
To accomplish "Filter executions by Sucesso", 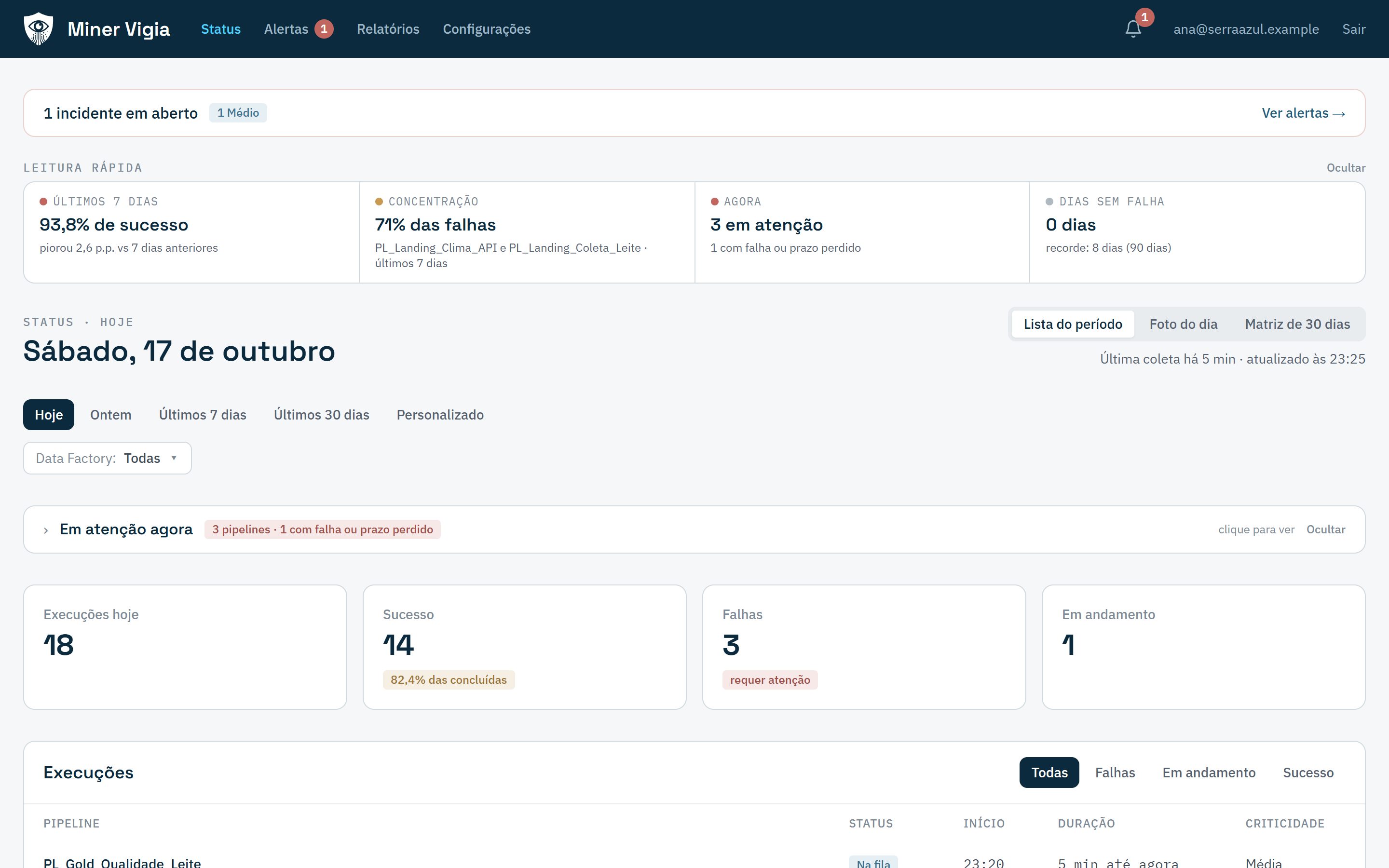I will tap(1308, 773).
